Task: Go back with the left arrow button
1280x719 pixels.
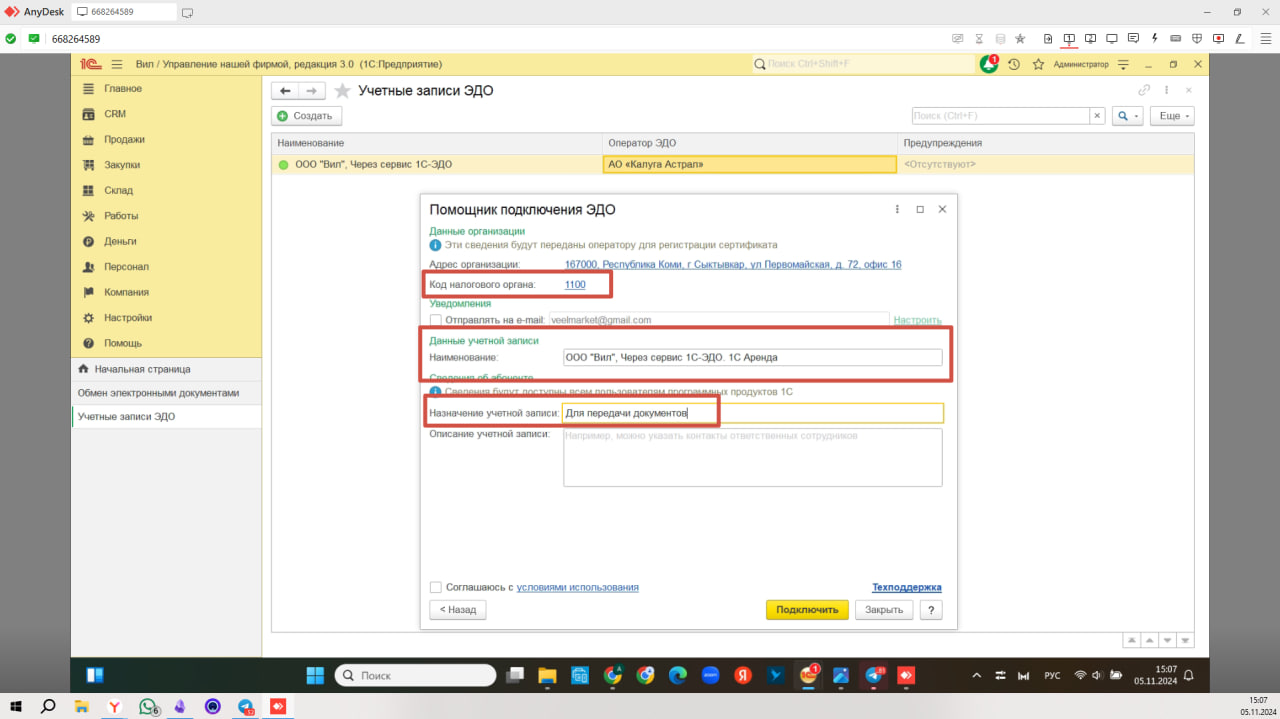Action: (x=285, y=91)
